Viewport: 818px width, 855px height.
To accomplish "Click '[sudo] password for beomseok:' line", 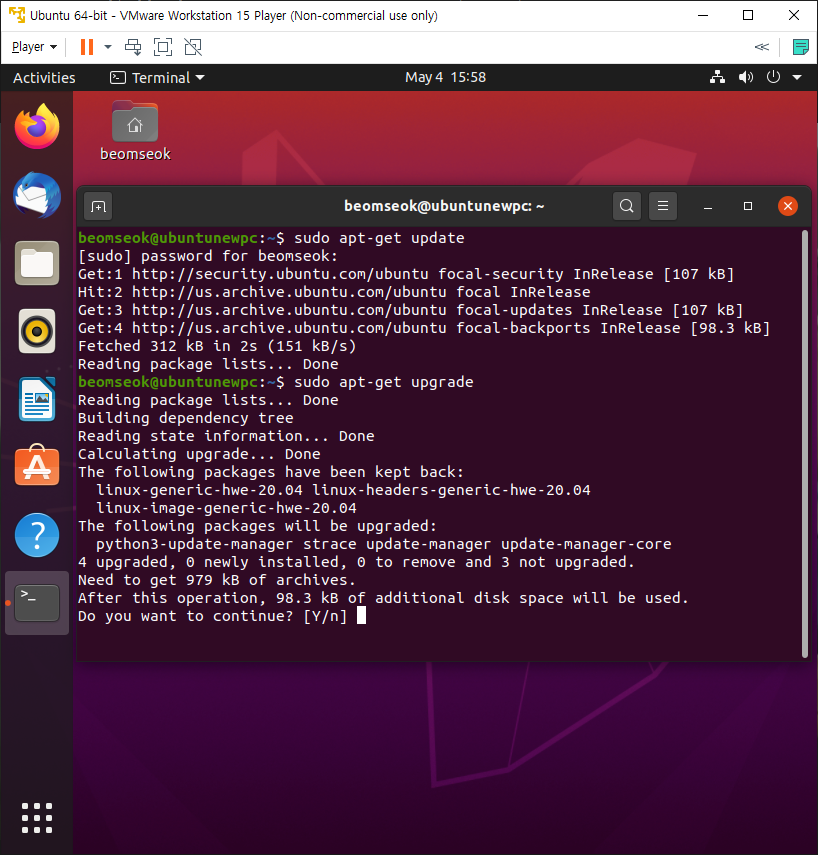I will [208, 256].
